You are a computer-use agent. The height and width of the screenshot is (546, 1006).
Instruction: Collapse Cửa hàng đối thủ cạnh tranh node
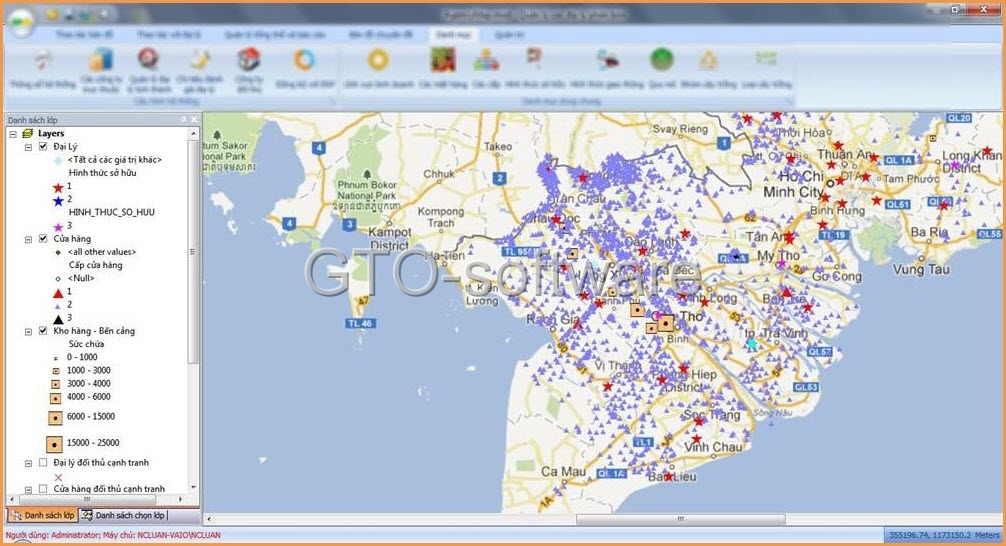pyautogui.click(x=28, y=489)
